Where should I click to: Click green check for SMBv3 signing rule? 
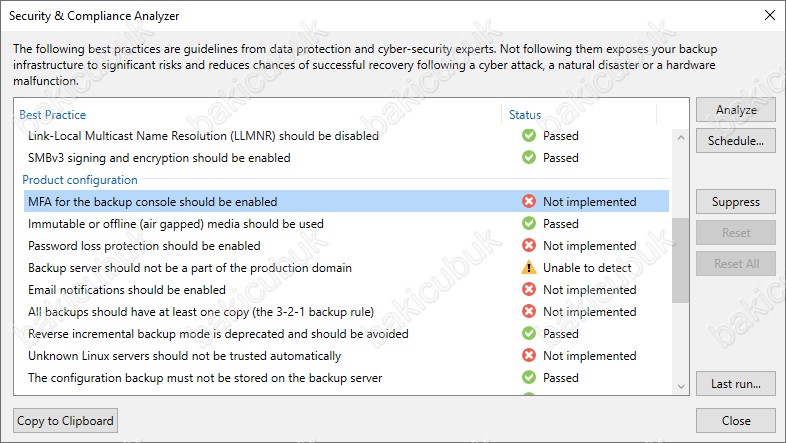click(x=529, y=157)
